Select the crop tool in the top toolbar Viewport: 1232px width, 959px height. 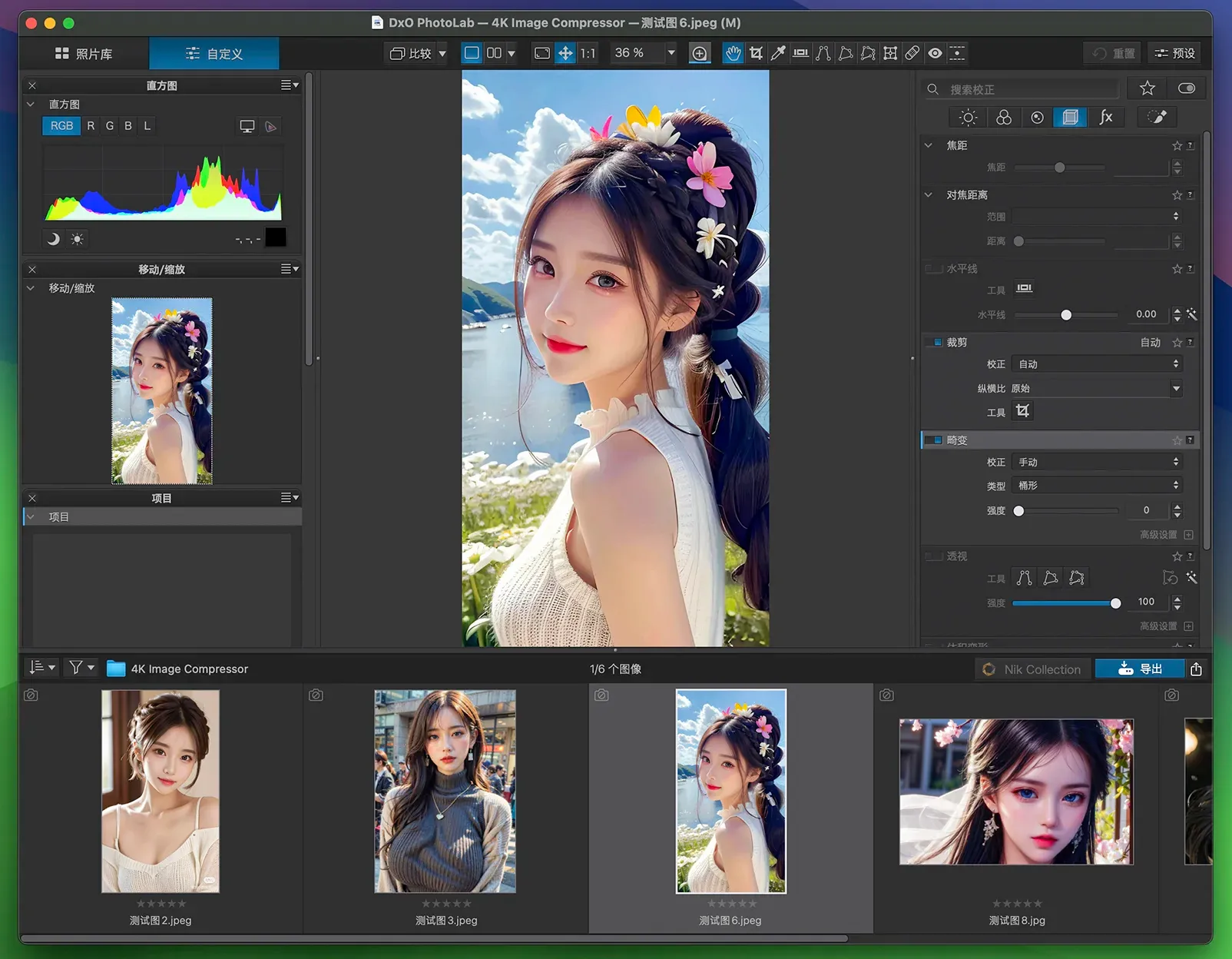pyautogui.click(x=757, y=53)
